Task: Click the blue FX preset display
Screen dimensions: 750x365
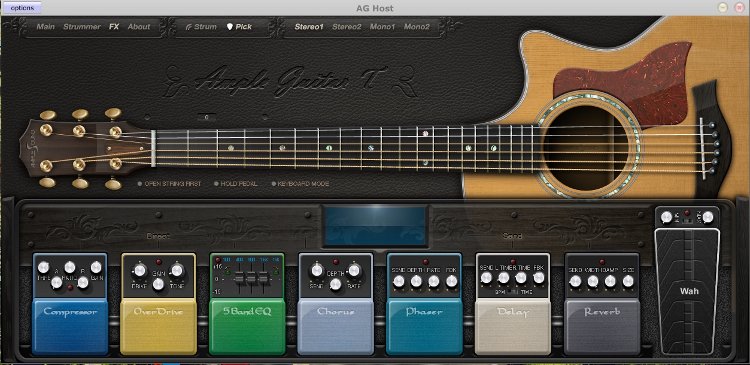Action: (x=375, y=226)
